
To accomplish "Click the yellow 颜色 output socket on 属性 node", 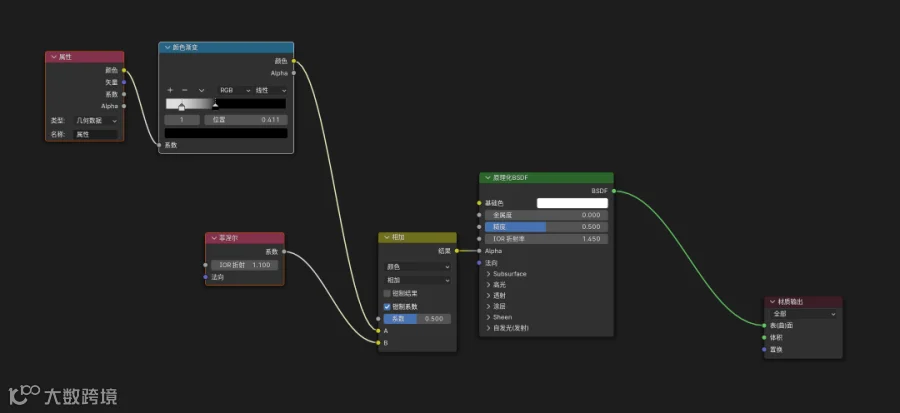I will [124, 71].
